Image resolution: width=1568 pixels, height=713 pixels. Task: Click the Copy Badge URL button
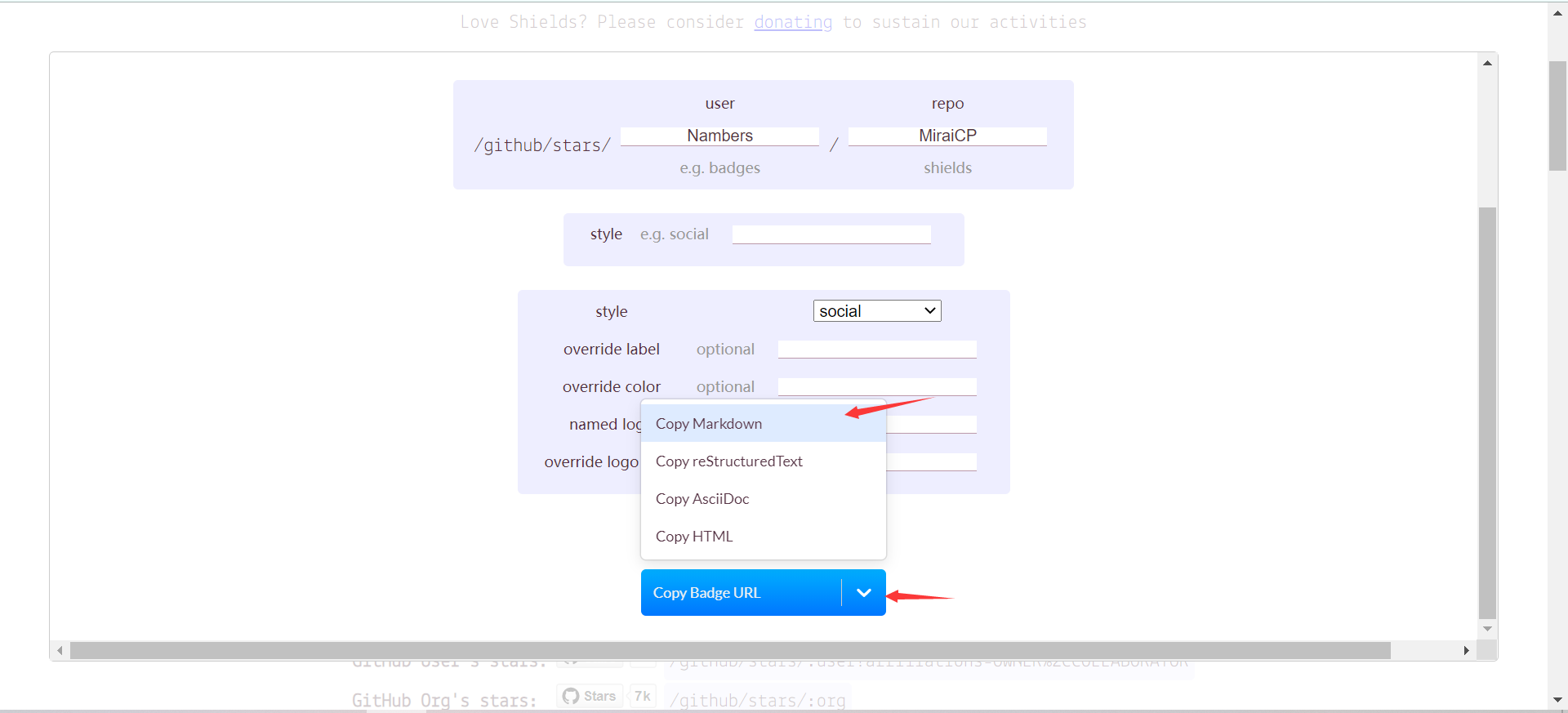click(x=741, y=593)
